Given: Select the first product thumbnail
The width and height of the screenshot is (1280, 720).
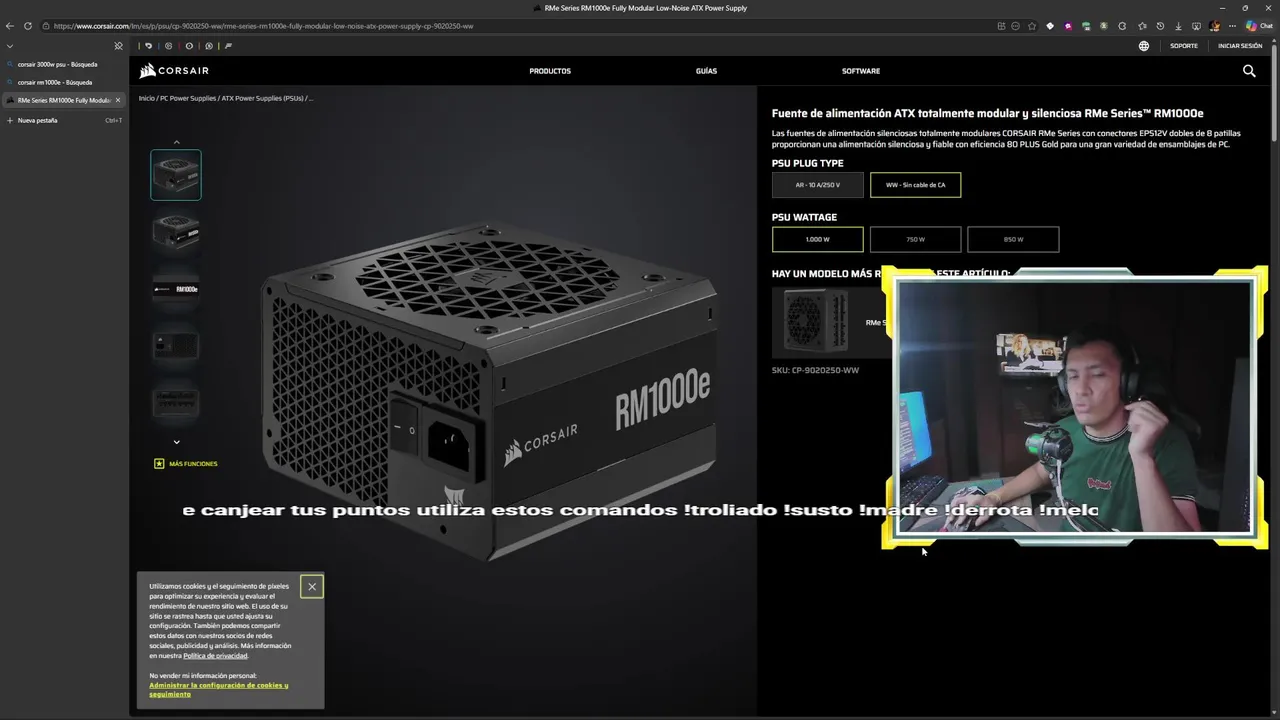Looking at the screenshot, I should (176, 175).
